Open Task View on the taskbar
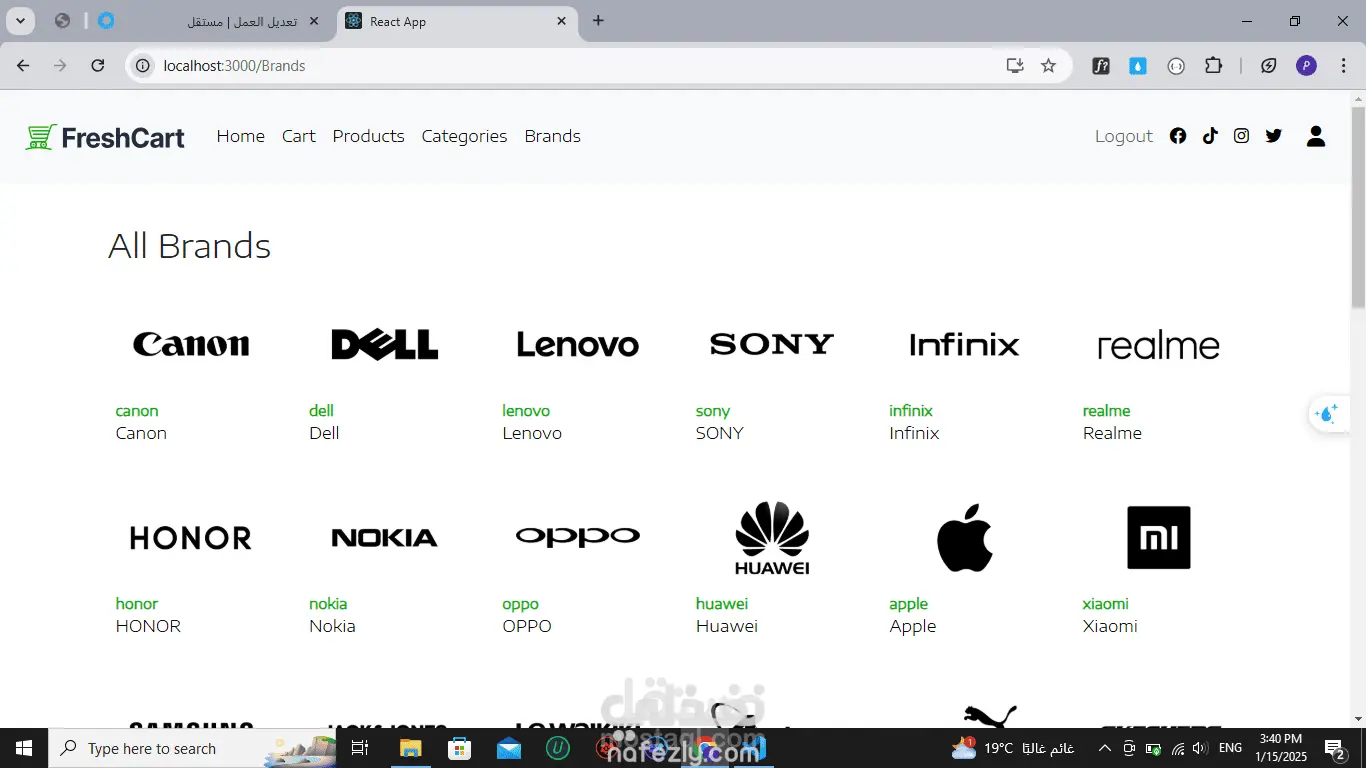Image resolution: width=1366 pixels, height=768 pixels. (360, 748)
